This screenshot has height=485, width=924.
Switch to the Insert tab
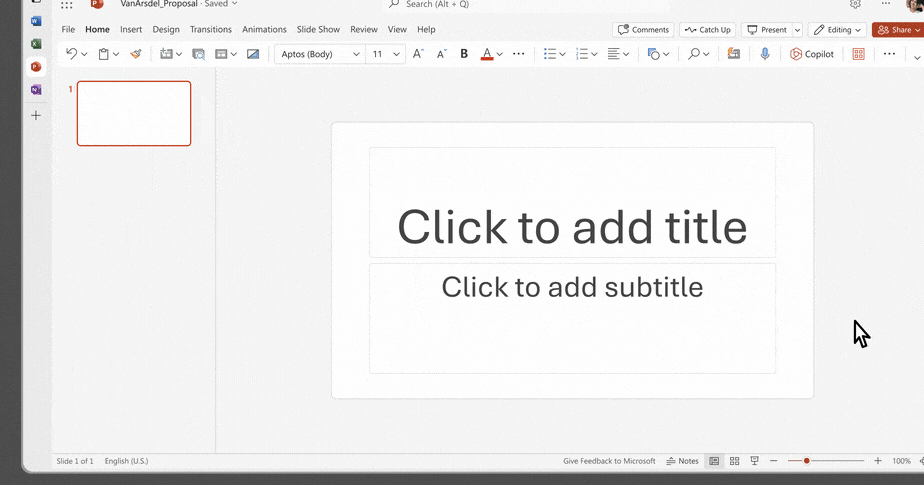click(x=131, y=29)
